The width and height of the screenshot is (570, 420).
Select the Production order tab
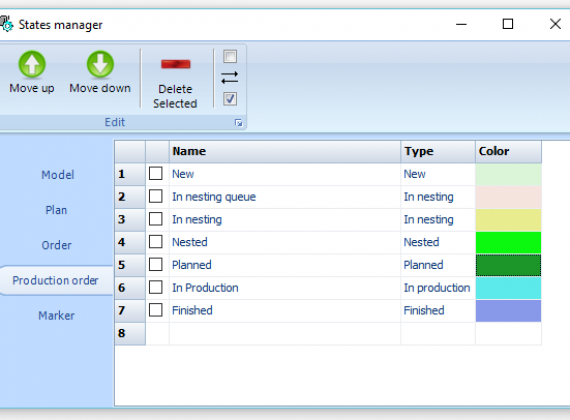pos(55,280)
